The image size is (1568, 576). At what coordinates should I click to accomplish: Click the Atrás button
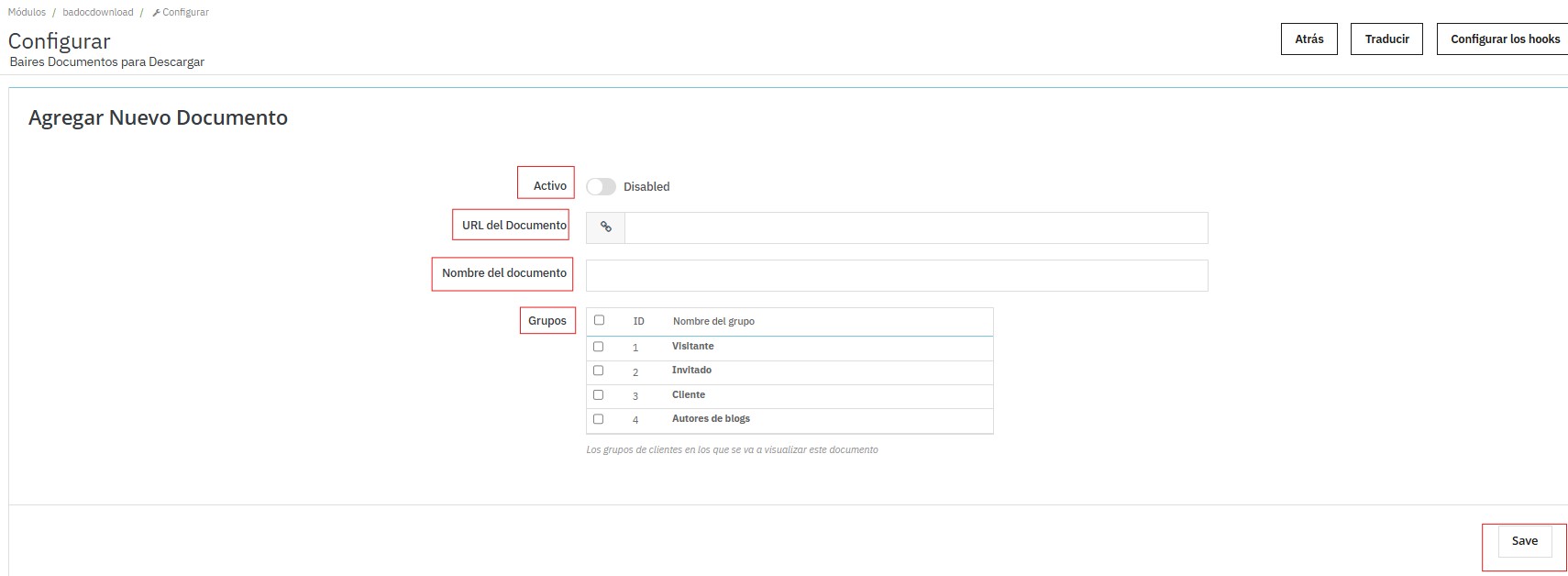click(1309, 39)
